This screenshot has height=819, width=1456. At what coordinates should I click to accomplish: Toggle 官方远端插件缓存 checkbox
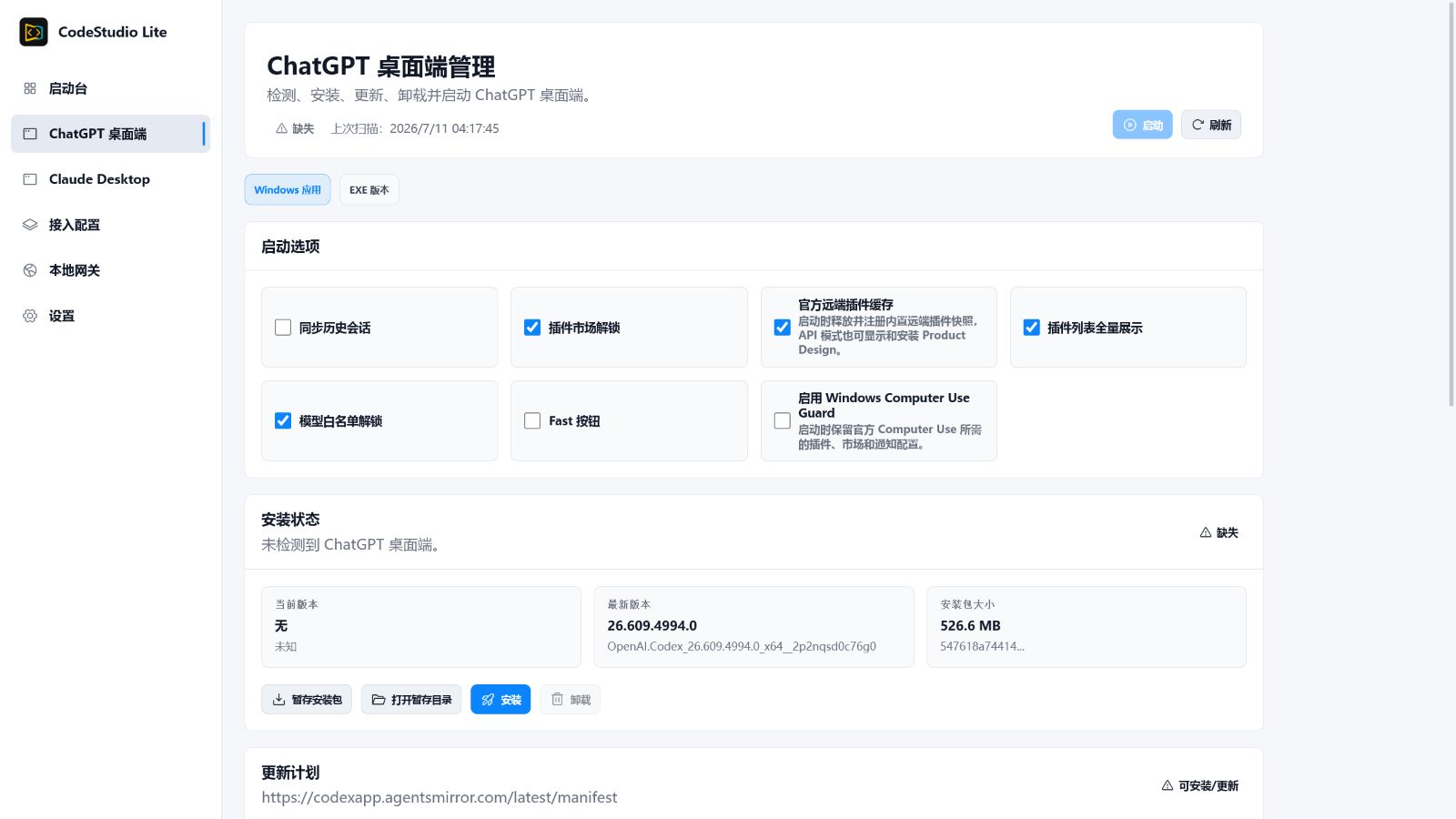click(782, 328)
